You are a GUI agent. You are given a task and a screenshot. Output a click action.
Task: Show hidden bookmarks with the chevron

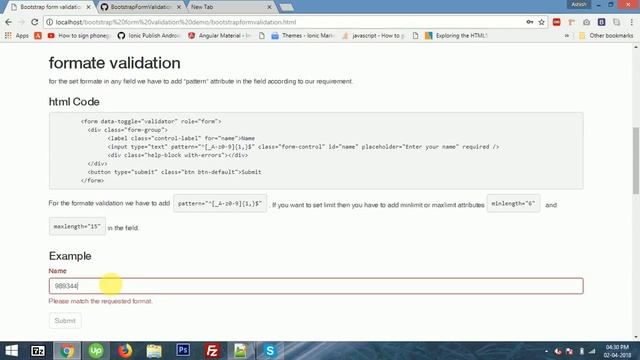point(567,36)
